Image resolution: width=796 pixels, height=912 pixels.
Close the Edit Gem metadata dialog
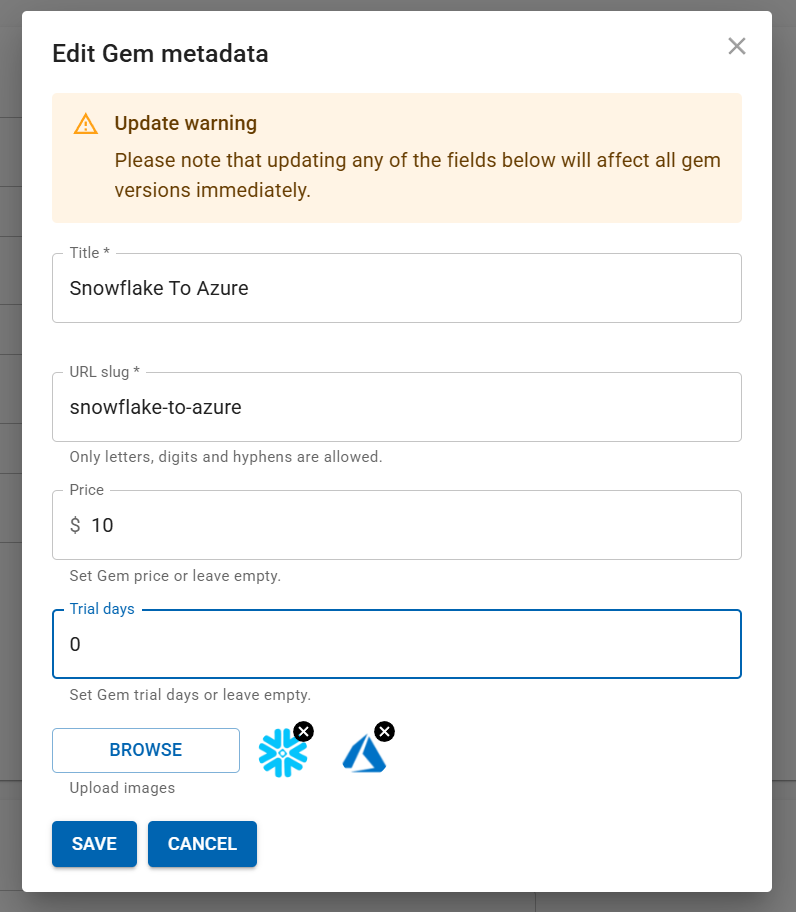point(737,46)
